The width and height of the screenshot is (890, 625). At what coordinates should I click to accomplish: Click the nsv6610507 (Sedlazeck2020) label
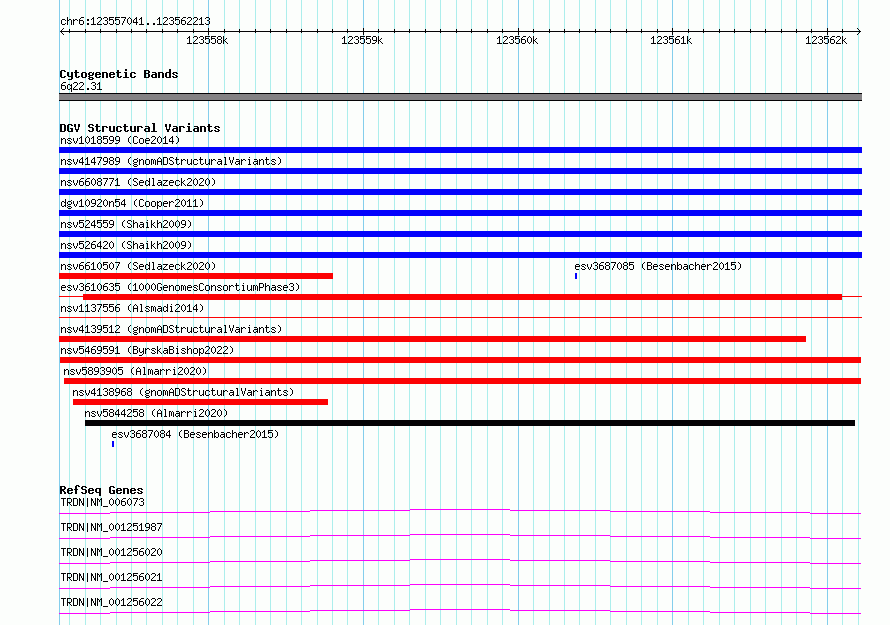(x=138, y=266)
